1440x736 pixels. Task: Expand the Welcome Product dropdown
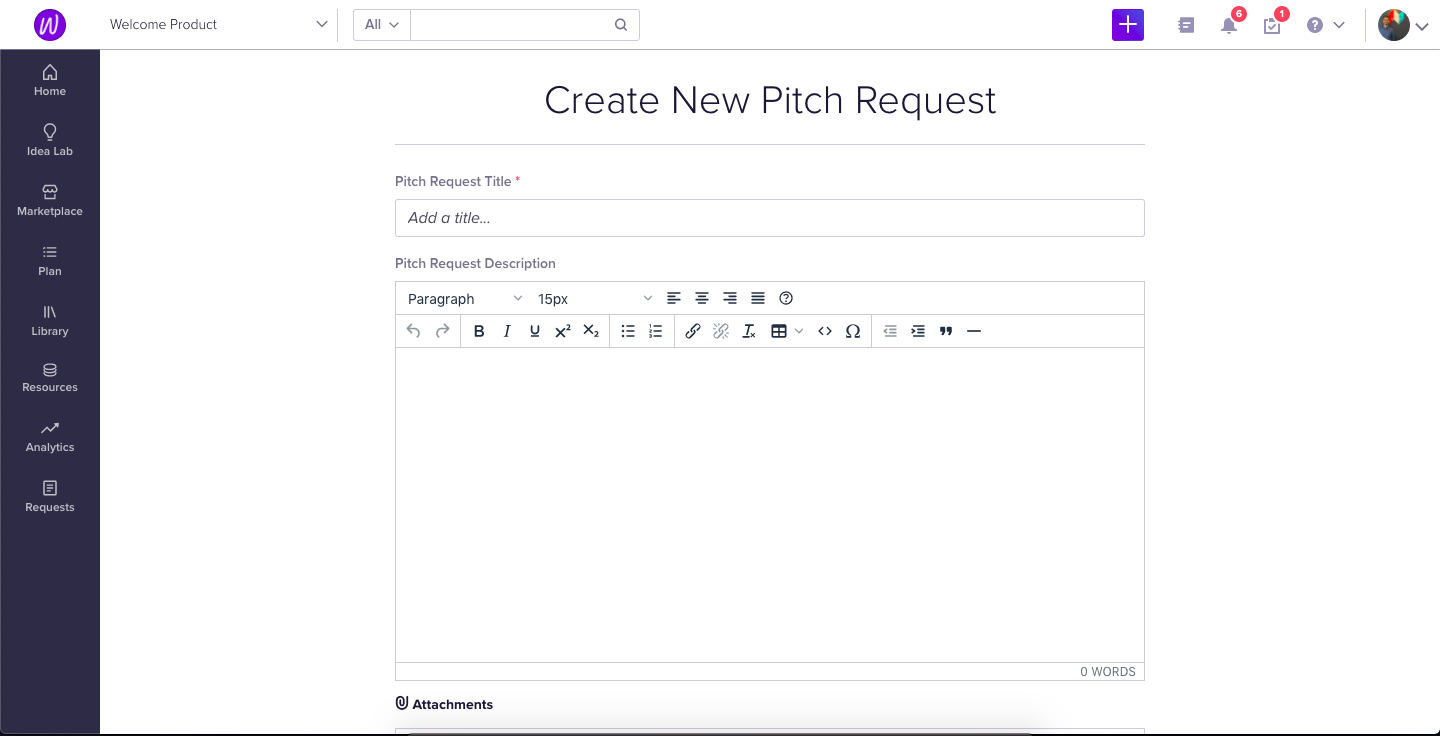pyautogui.click(x=218, y=24)
